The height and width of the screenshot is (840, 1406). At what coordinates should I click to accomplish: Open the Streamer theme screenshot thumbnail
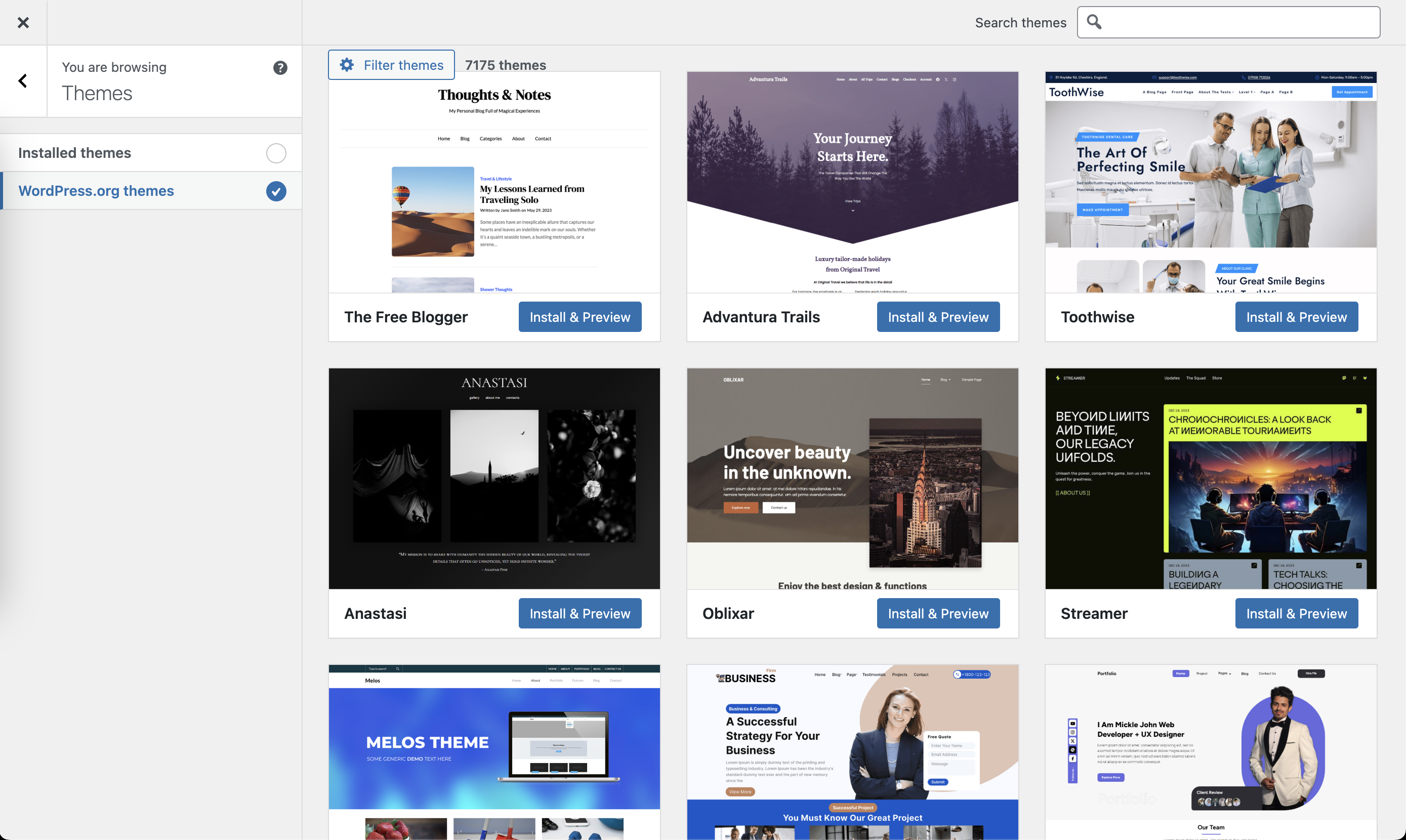[1211, 479]
